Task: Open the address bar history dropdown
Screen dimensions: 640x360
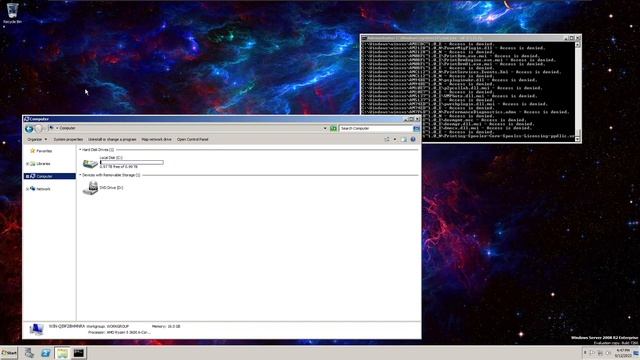Action: (325, 129)
